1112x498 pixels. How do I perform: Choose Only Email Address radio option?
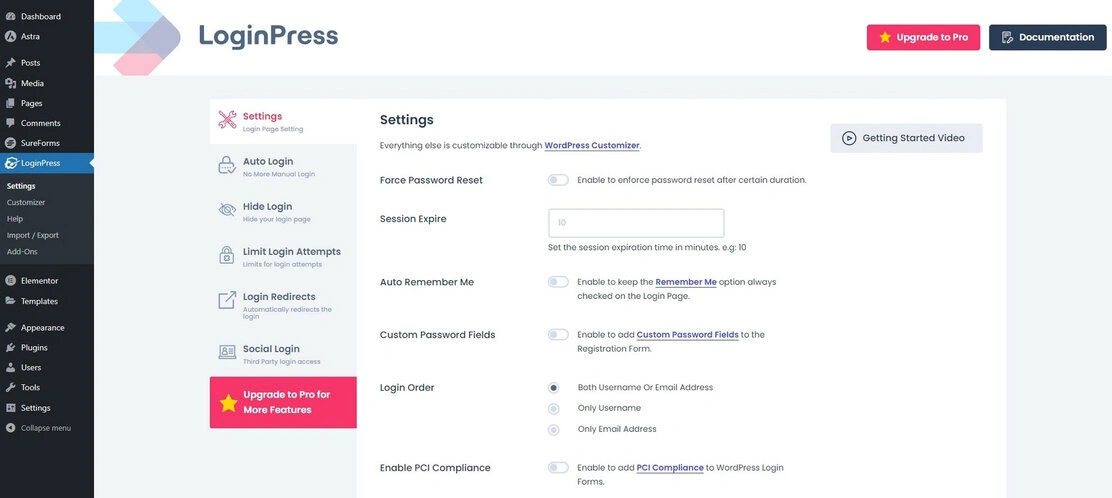[554, 429]
